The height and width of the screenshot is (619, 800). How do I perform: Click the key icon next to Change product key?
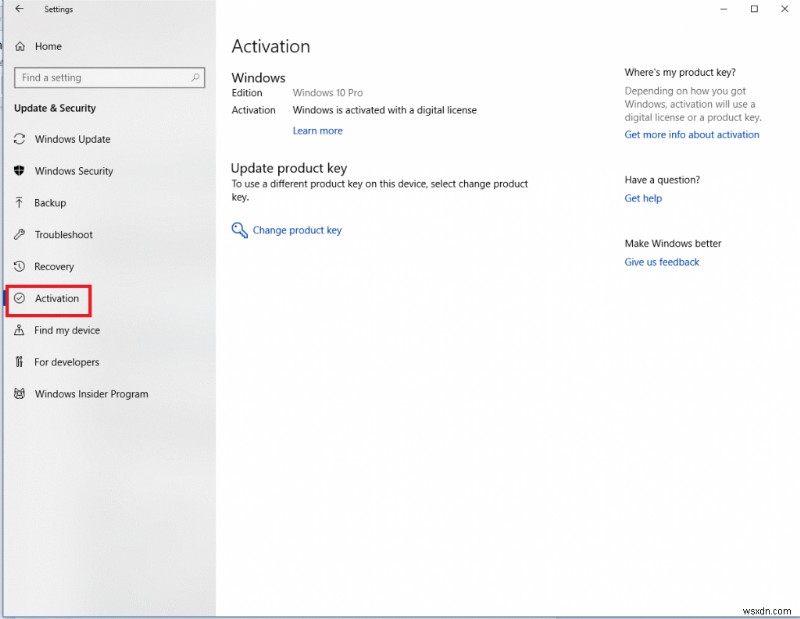click(239, 230)
